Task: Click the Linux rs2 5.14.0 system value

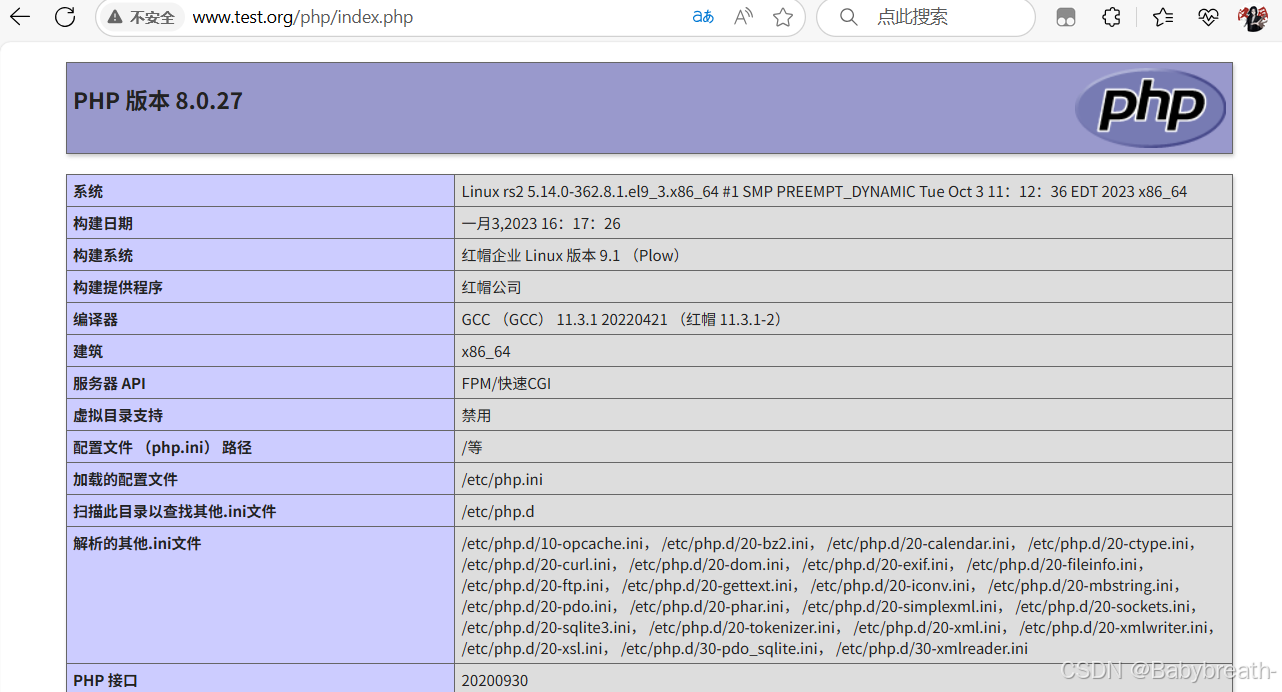Action: pos(824,191)
